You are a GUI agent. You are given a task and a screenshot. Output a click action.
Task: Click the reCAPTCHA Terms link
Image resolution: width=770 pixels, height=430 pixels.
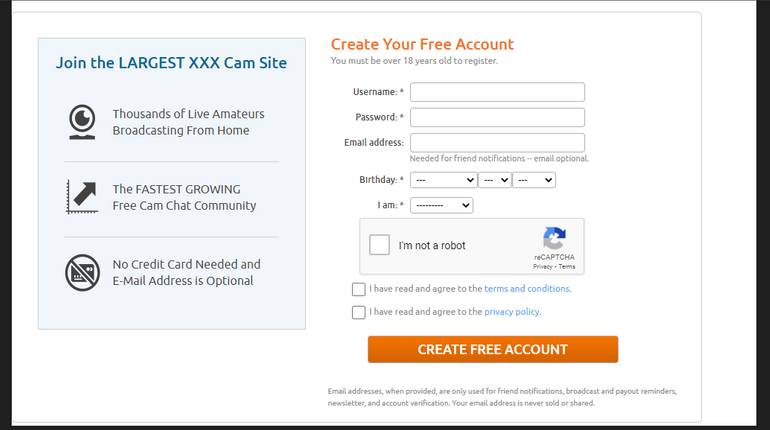[x=567, y=267]
